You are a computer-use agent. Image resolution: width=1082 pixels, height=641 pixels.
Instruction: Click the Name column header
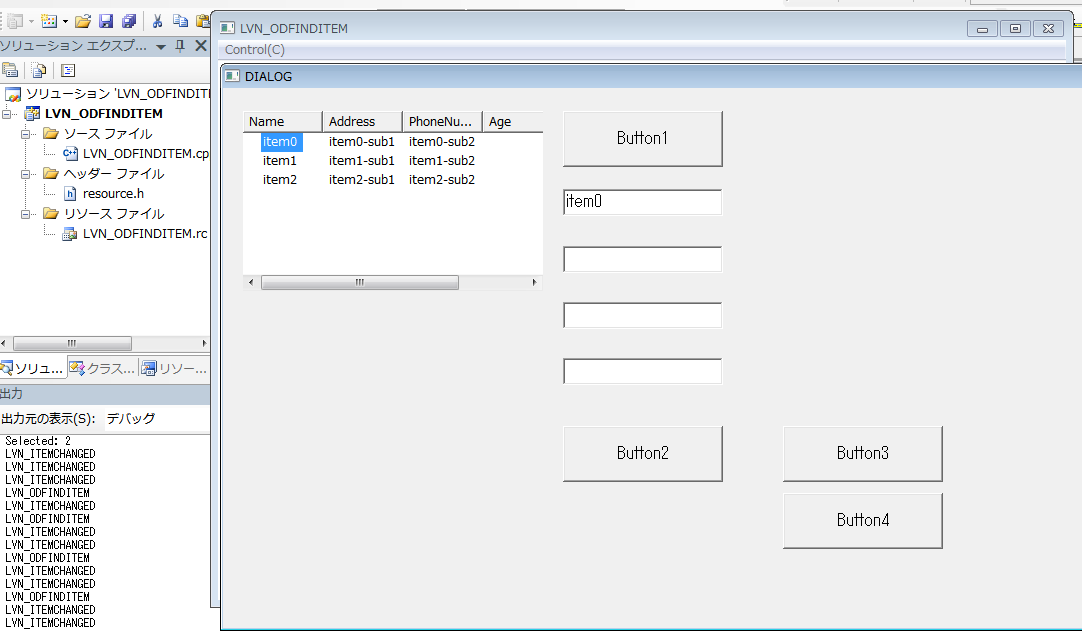point(283,121)
